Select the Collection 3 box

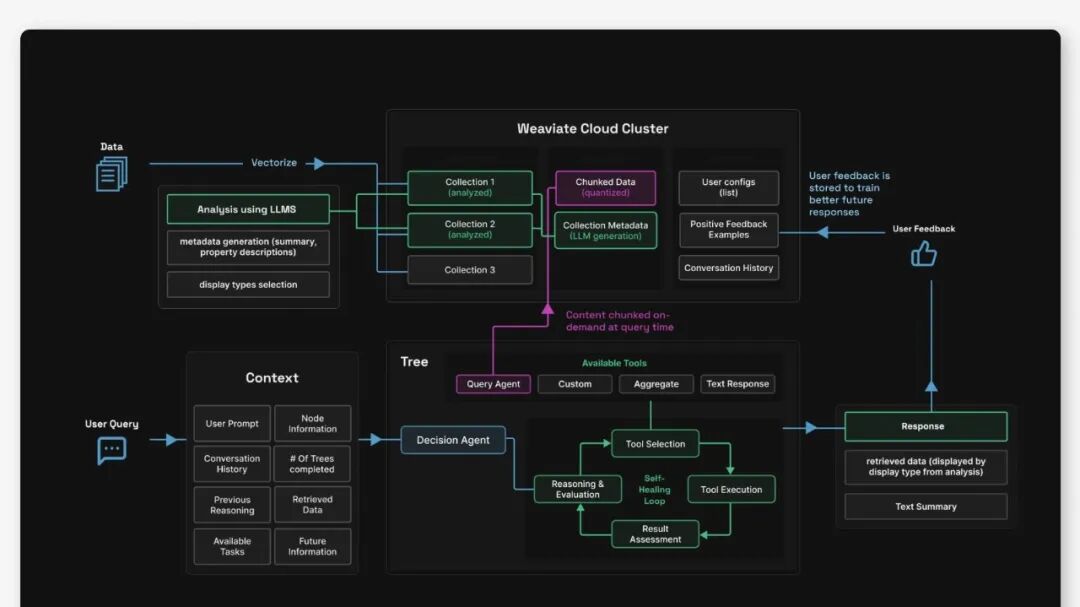(x=470, y=270)
